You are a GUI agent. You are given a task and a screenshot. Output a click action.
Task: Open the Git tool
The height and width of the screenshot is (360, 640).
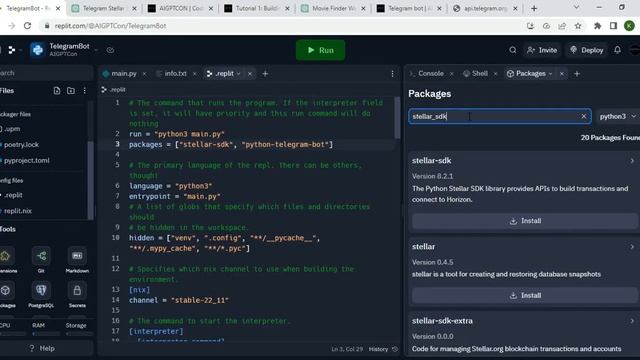tap(41, 260)
